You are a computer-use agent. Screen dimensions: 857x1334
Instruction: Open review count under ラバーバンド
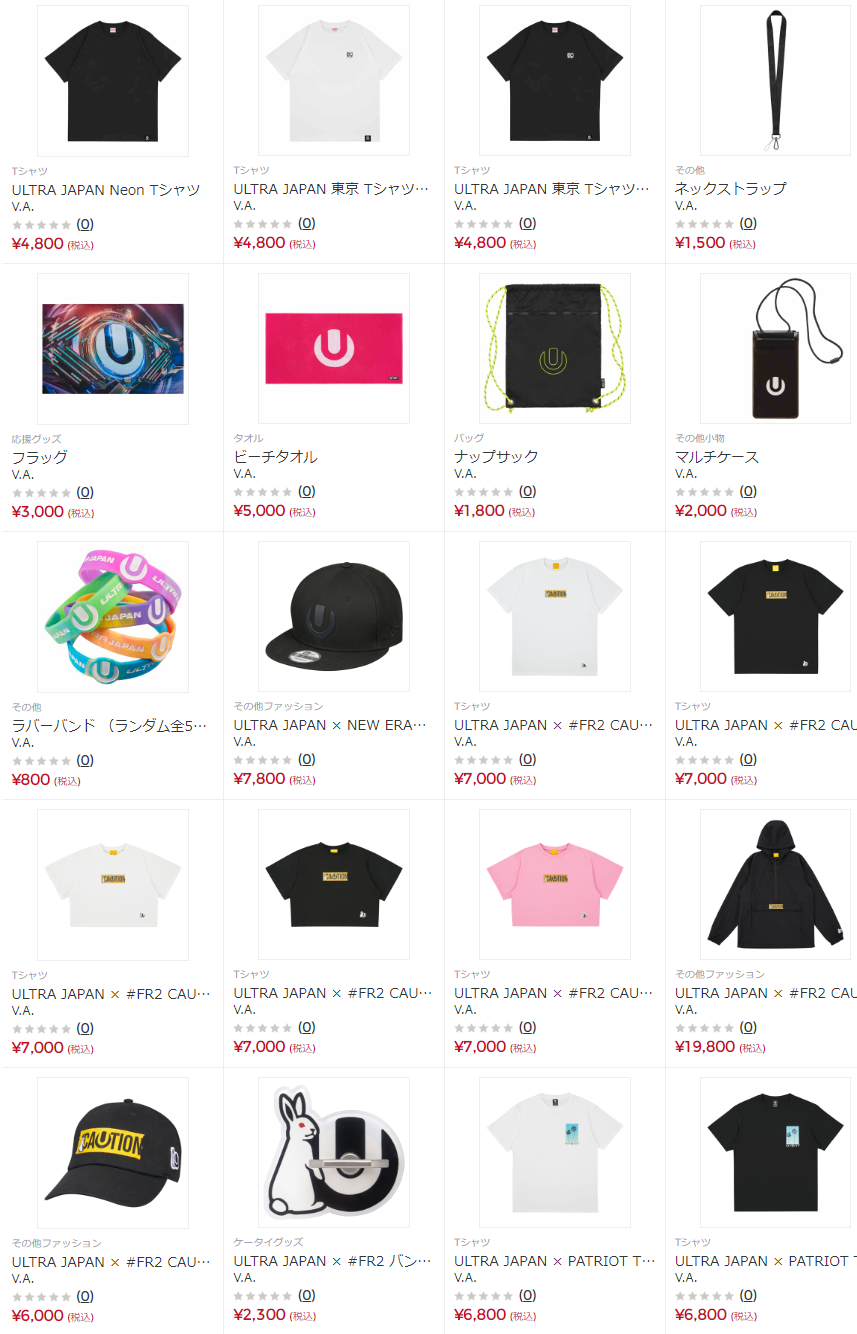tap(85, 760)
